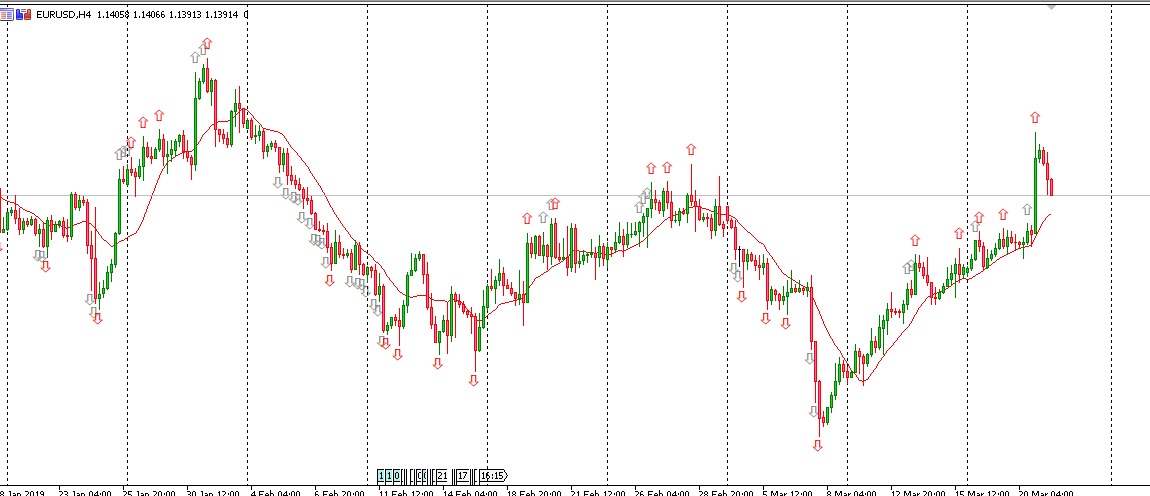The image size is (1150, 496).
Task: Click the 12 Mar 20:00 time label
Action: pyautogui.click(x=918, y=492)
